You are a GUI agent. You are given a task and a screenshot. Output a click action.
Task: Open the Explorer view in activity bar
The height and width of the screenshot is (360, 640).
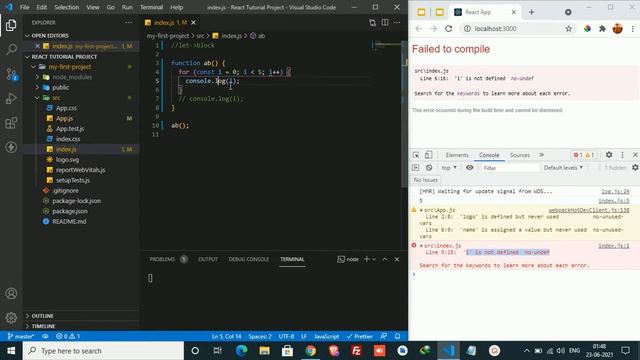(11, 25)
